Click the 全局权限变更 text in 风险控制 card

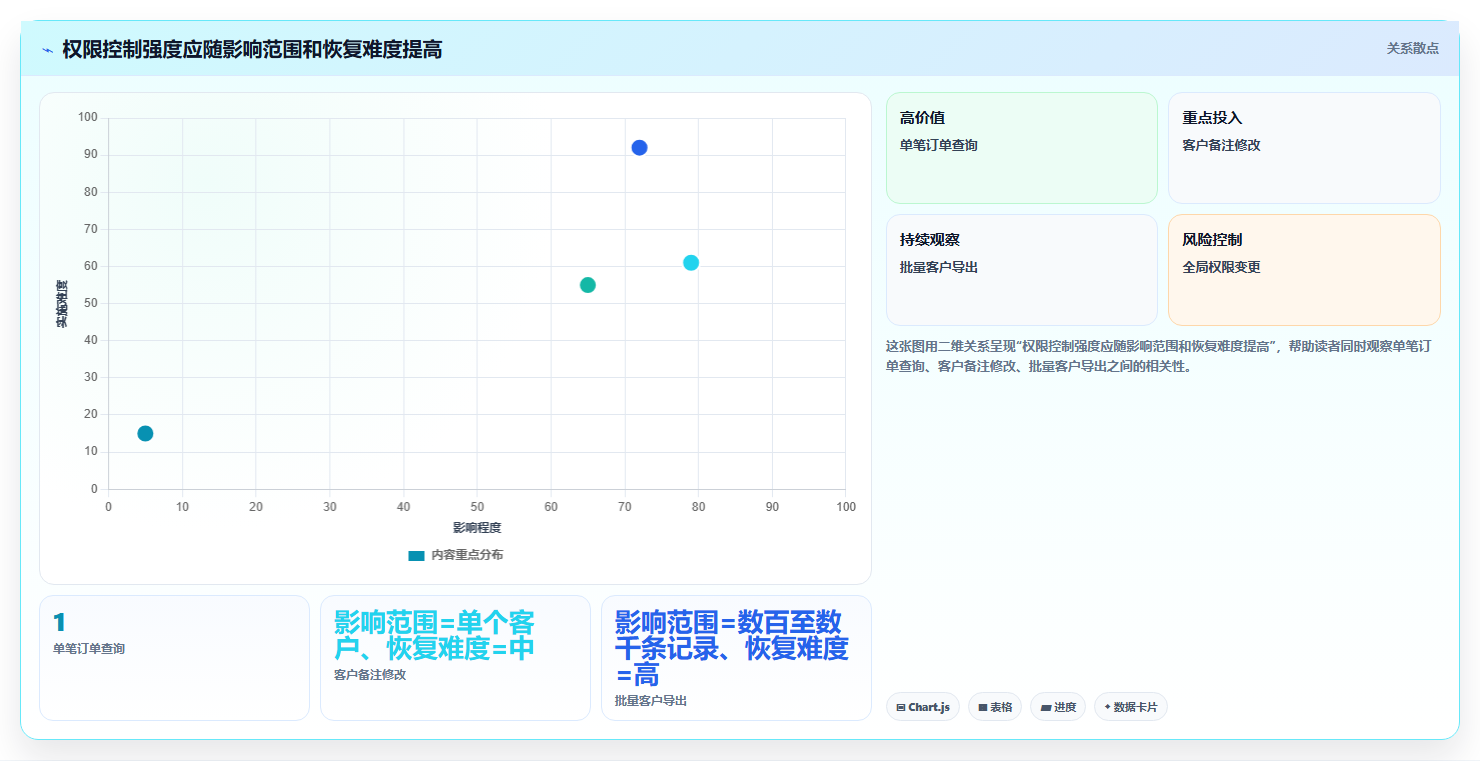pyautogui.click(x=1221, y=267)
